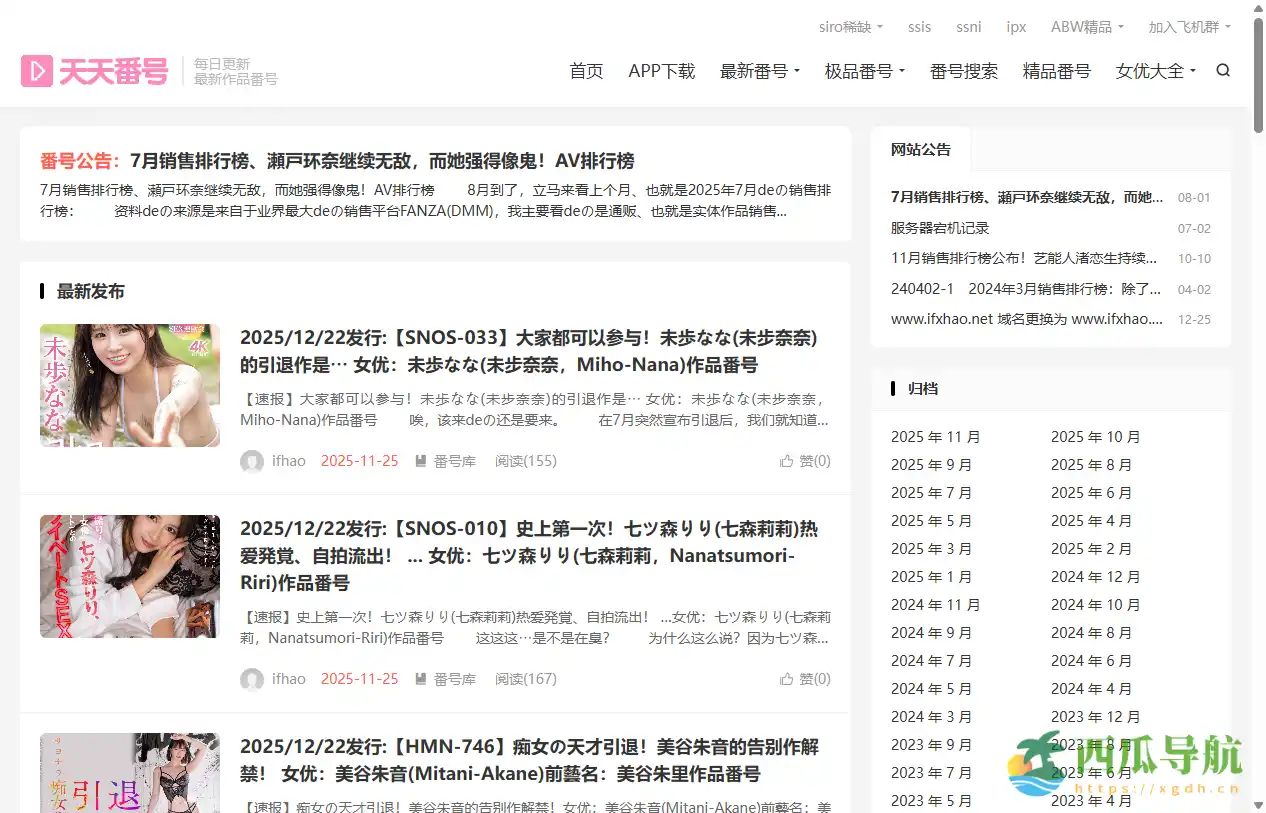This screenshot has width=1266, height=813.
Task: Switch to the 首页 menu item
Action: [586, 71]
